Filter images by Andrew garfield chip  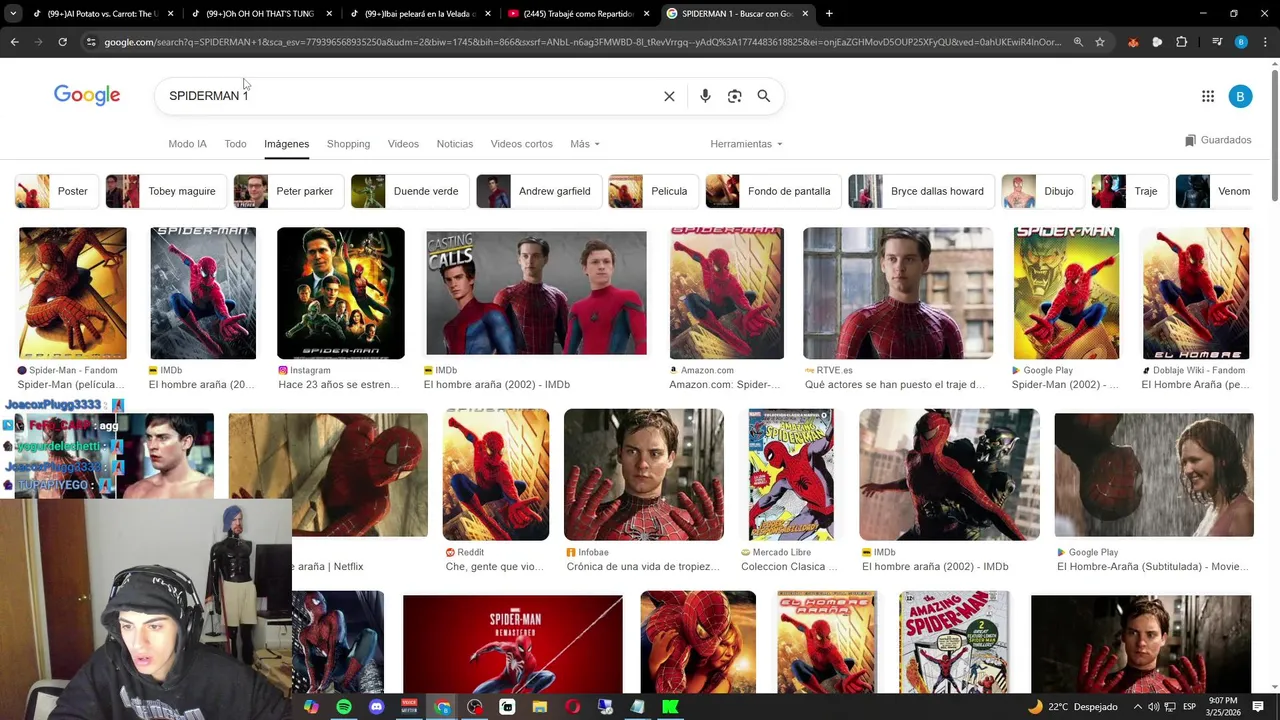(537, 191)
